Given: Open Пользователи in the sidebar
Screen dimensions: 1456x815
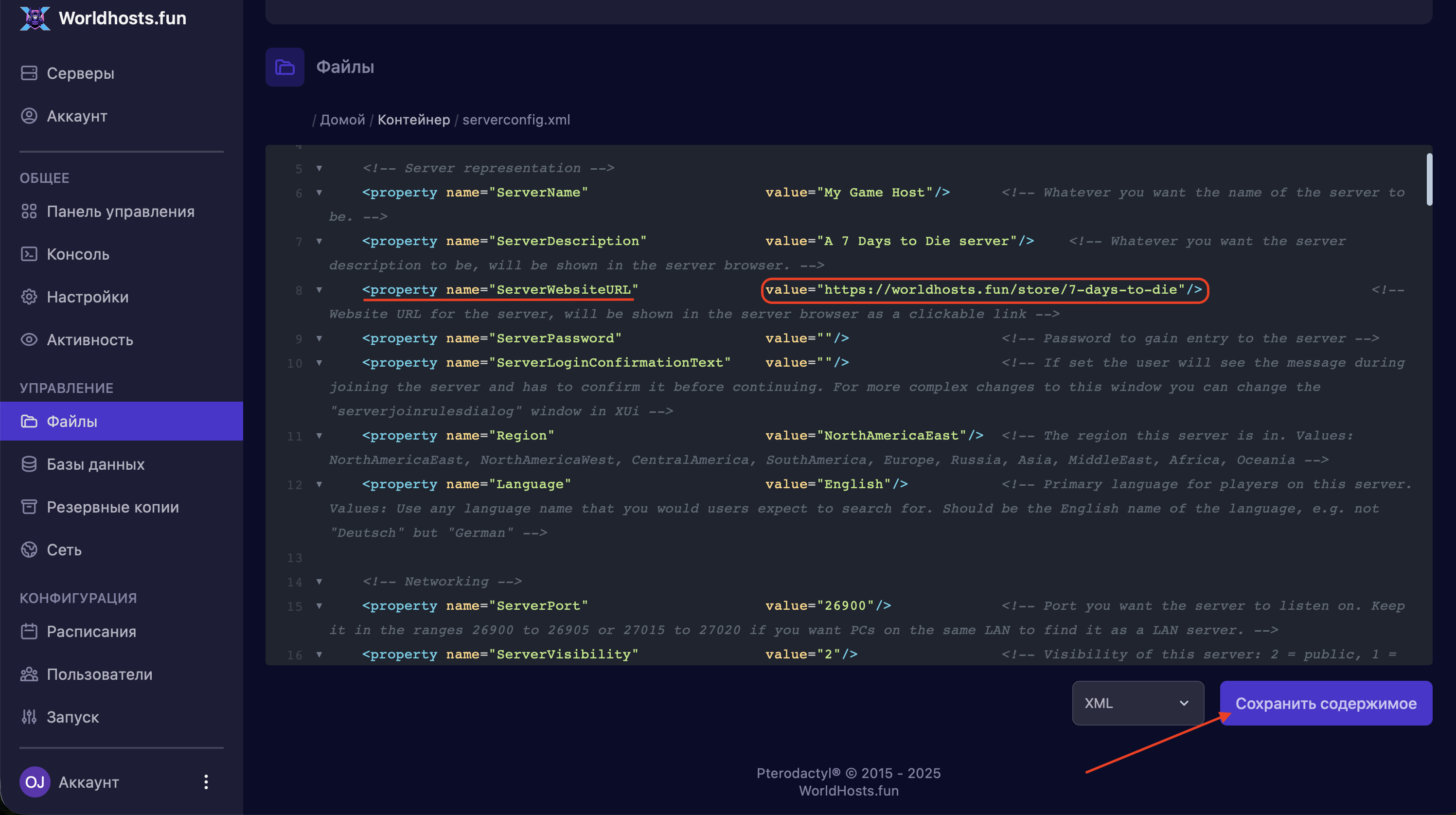Looking at the screenshot, I should 100,674.
